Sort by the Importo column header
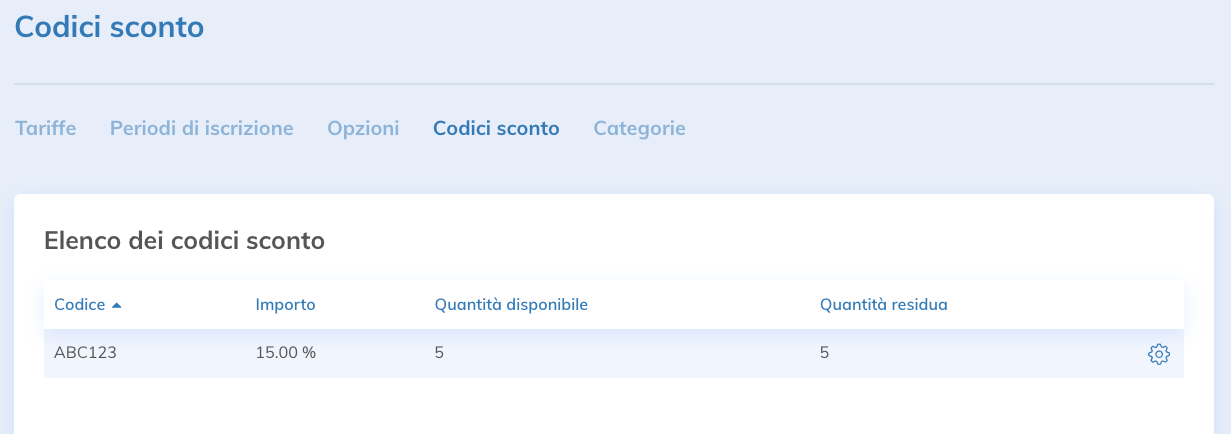1231x434 pixels. pos(285,304)
